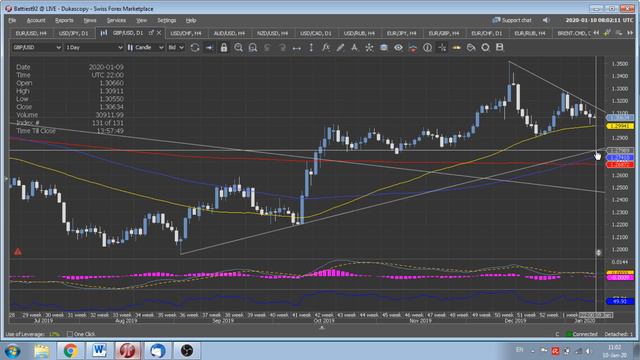Viewport: 640px width, 360px height.
Task: Toggle the eye visibility icon in toolbar
Action: [x=398, y=48]
